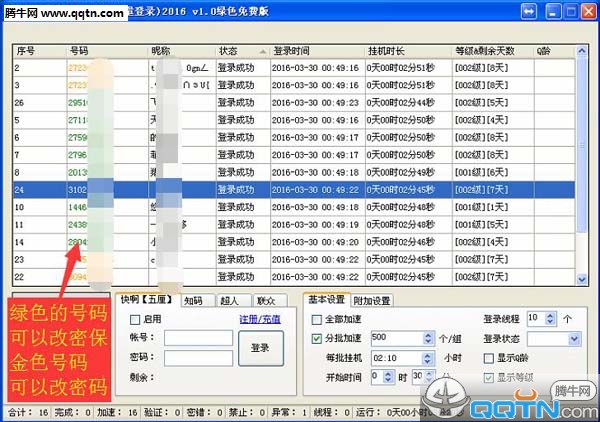Focus the 密码 input field
This screenshot has height=422, width=600.
[x=197, y=357]
